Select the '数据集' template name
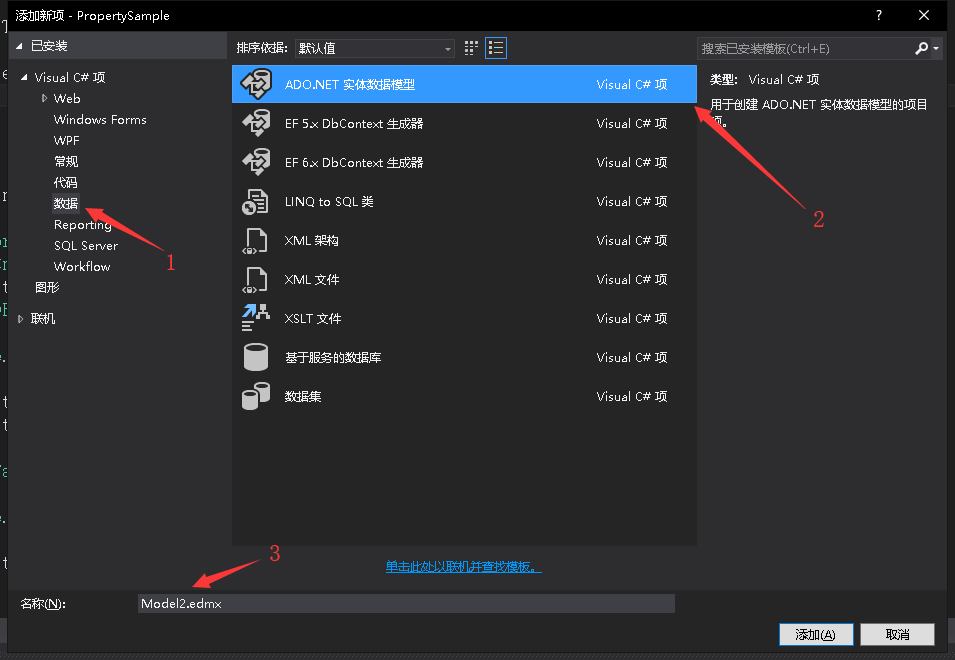The width and height of the screenshot is (955, 660). click(x=303, y=396)
